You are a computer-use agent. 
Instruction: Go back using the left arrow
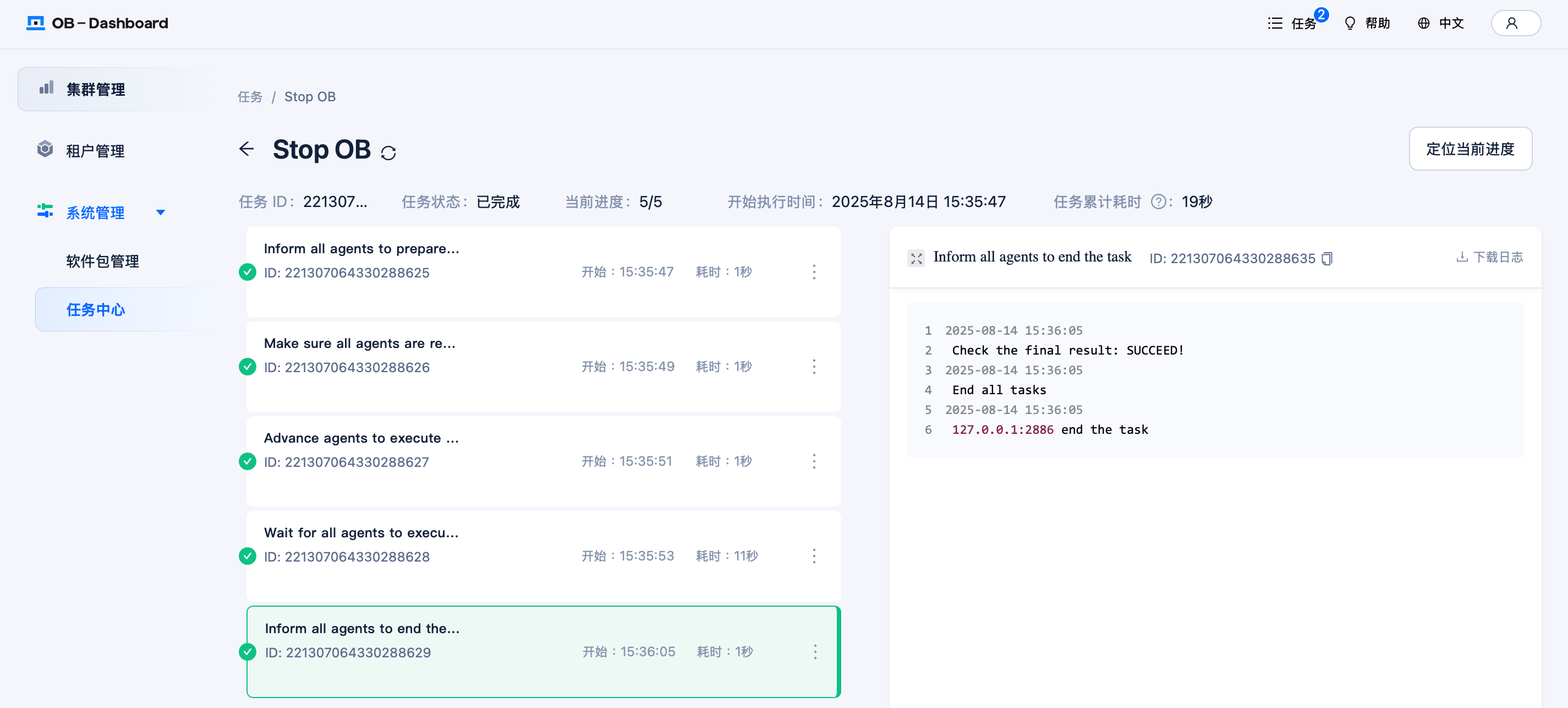click(246, 149)
